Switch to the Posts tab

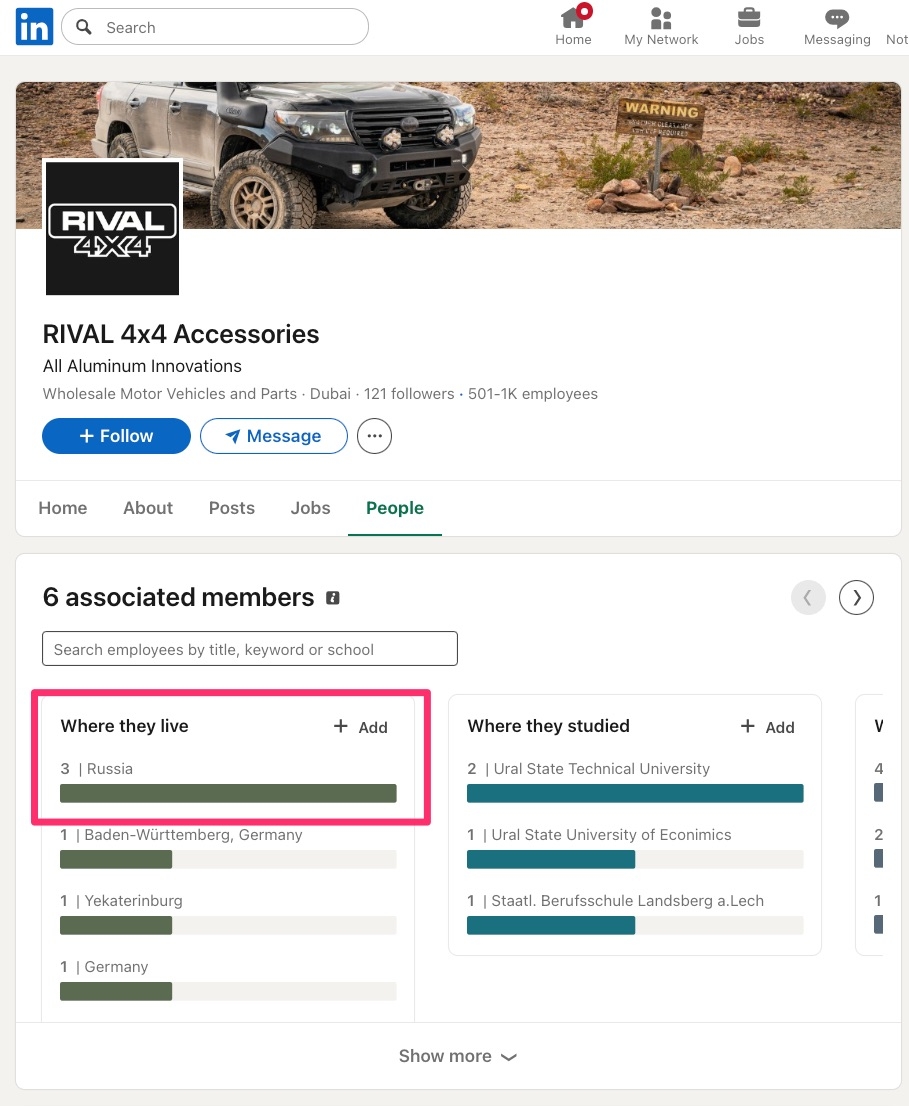click(231, 508)
